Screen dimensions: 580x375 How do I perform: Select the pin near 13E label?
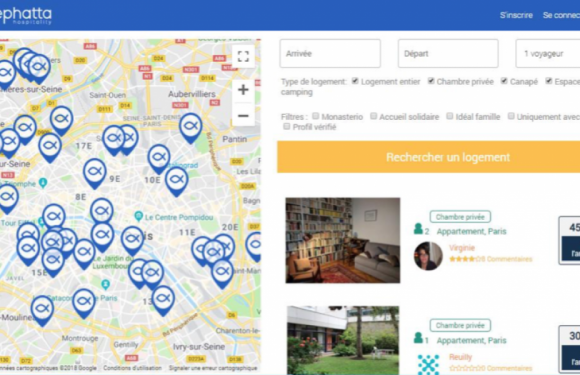point(163,301)
